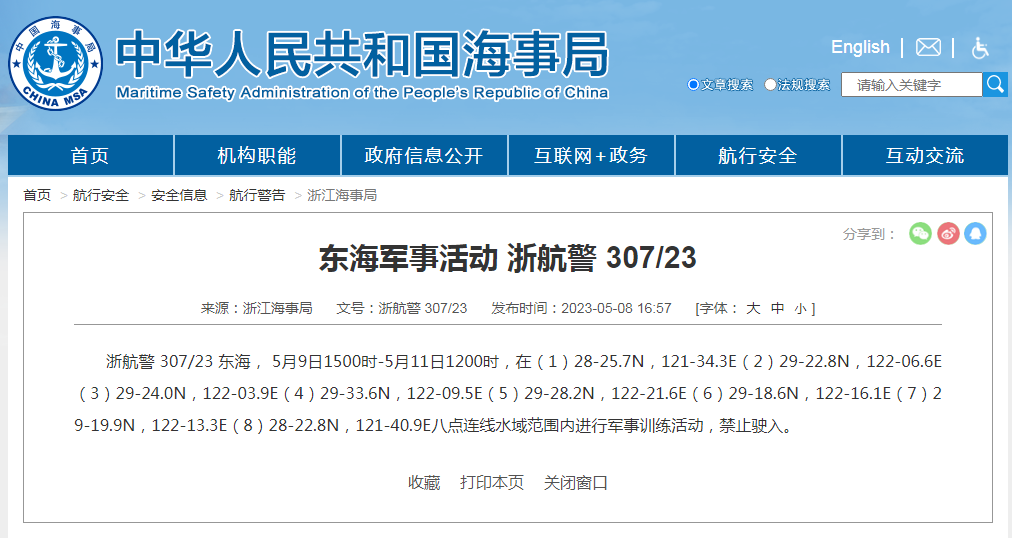The width and height of the screenshot is (1012, 538).
Task: Click 打印本页 to print
Action: pyautogui.click(x=492, y=483)
